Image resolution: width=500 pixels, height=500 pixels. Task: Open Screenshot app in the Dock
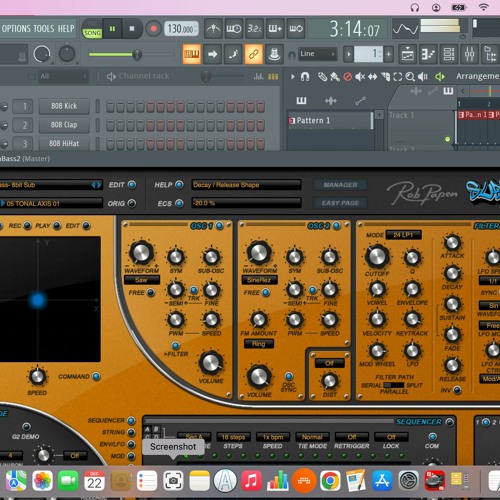(173, 481)
